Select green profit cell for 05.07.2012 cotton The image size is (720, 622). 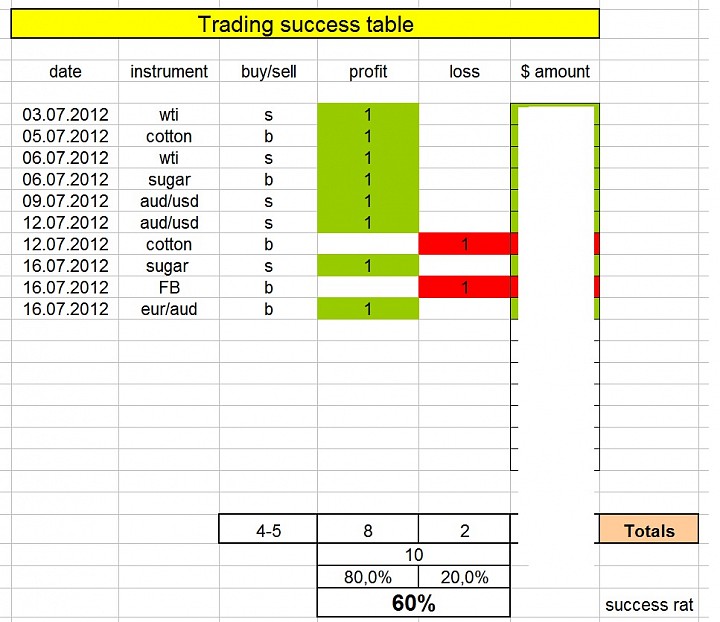[x=368, y=136]
